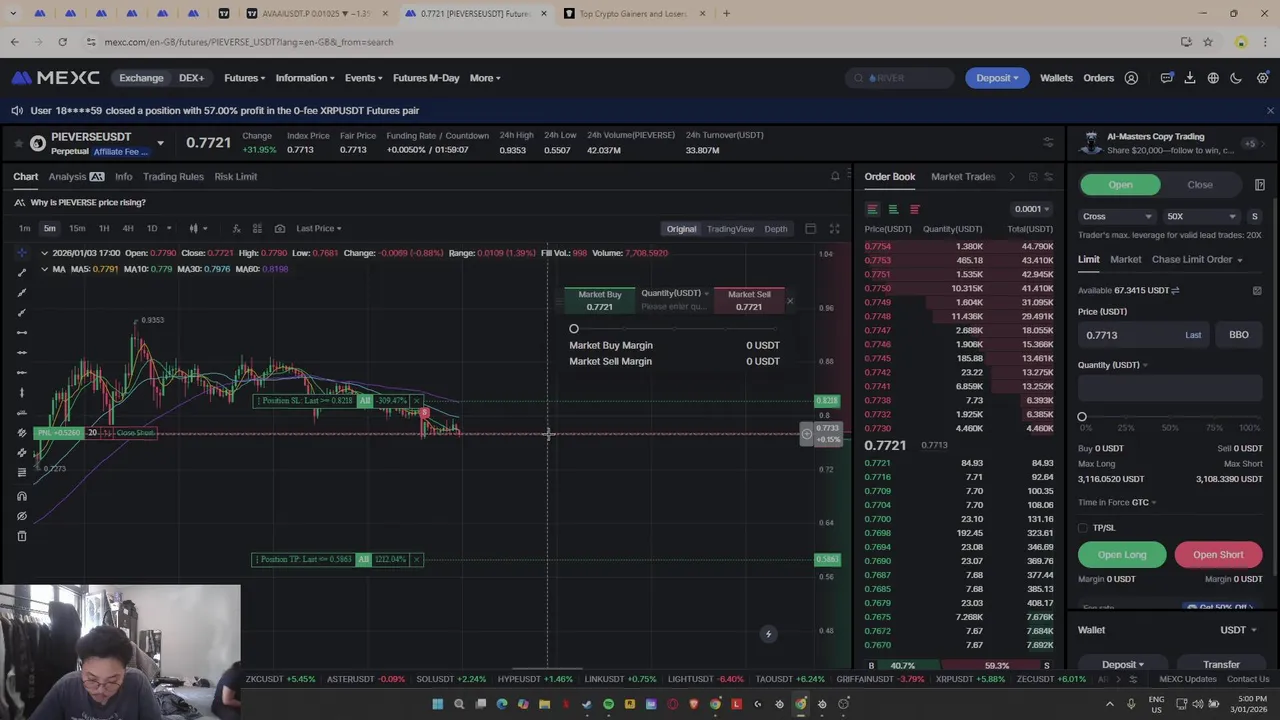Click the order quantity percentage slider handle
This screenshot has height=720, width=1280.
point(1082,417)
